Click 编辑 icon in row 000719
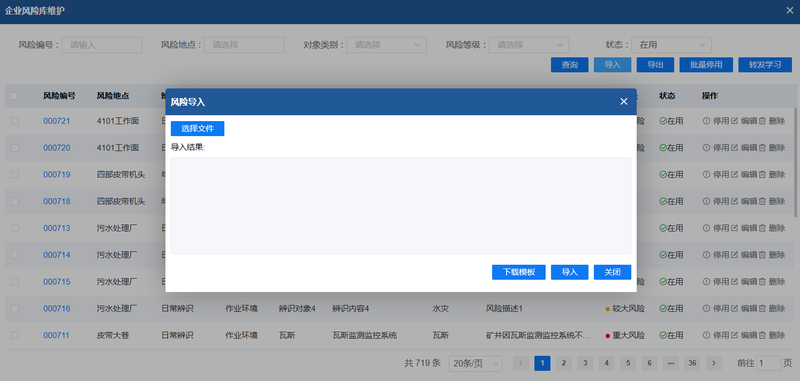This screenshot has width=800, height=381. (735, 174)
